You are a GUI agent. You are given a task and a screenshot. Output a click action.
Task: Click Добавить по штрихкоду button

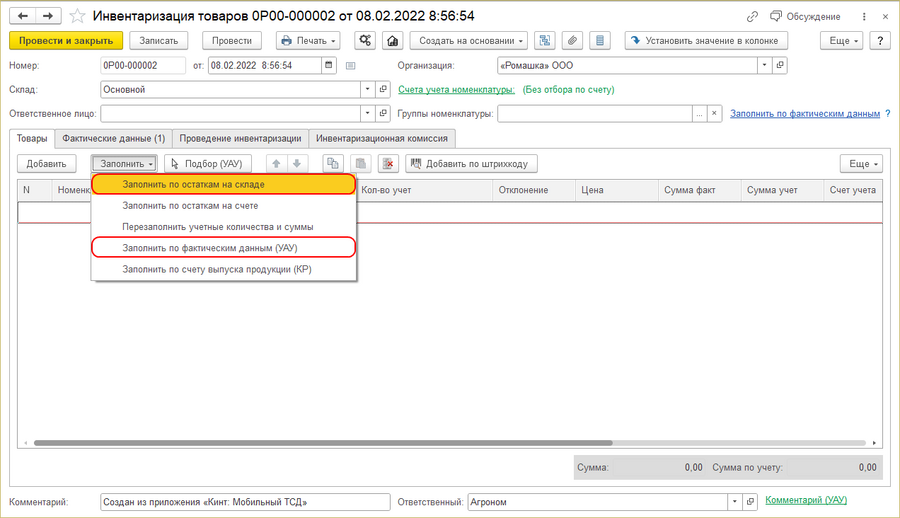(471, 164)
